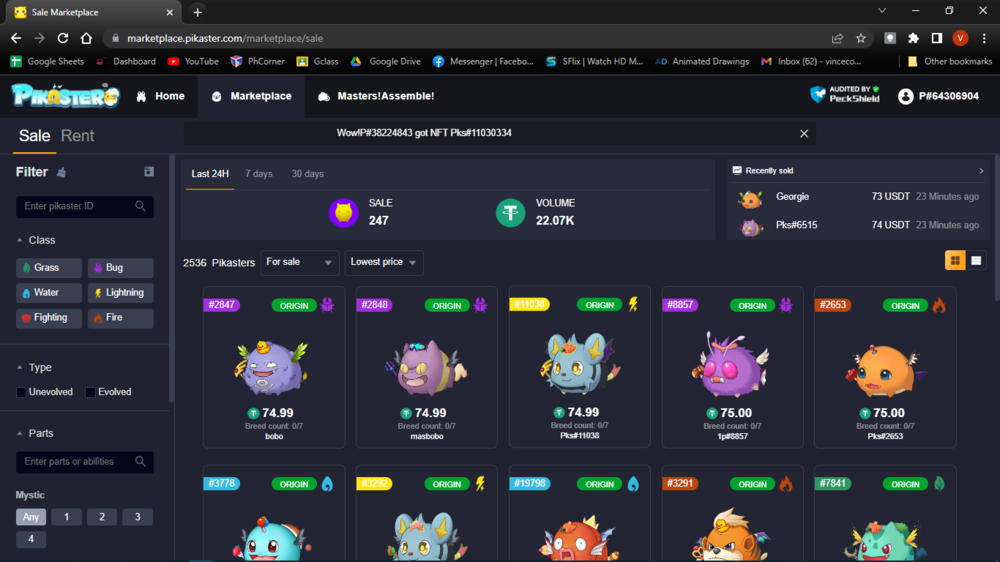Switch to the Rent tab

pos(78,136)
